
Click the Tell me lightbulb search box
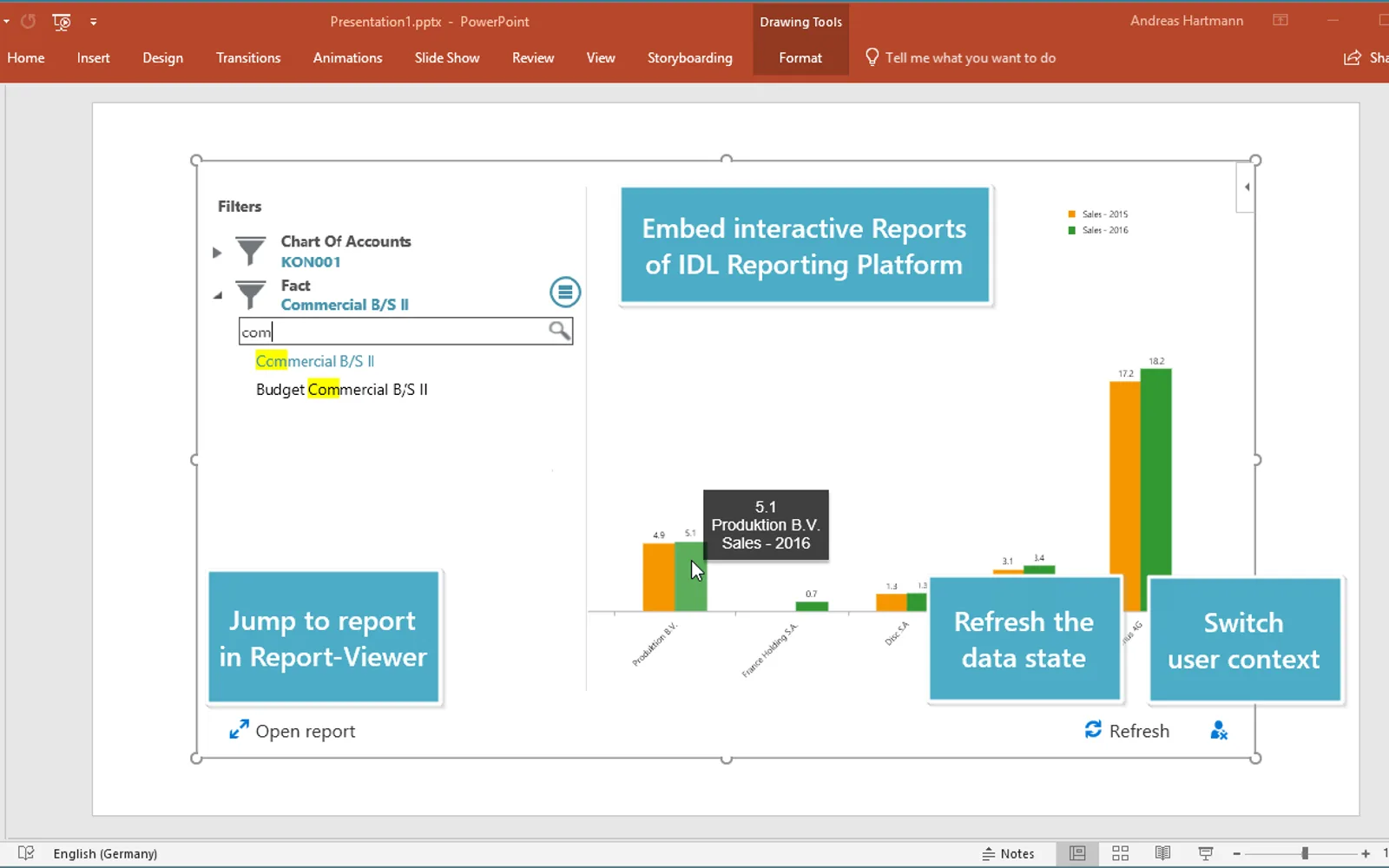[x=960, y=58]
